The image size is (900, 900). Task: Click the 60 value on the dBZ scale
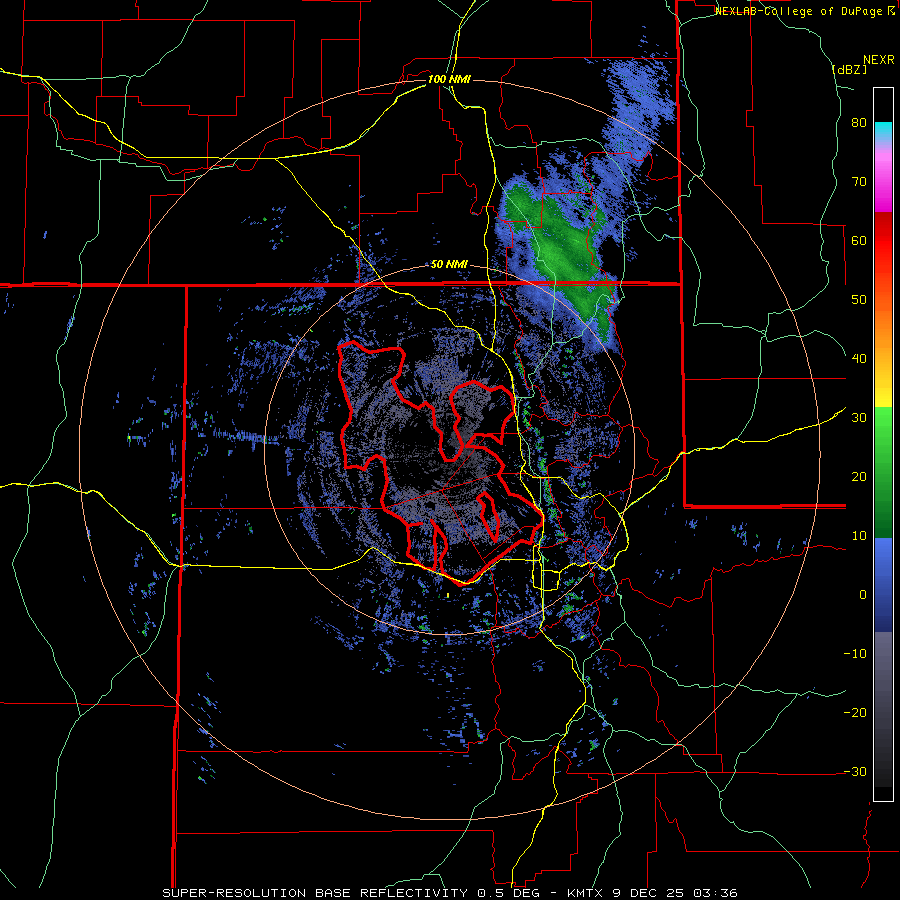[x=859, y=240]
